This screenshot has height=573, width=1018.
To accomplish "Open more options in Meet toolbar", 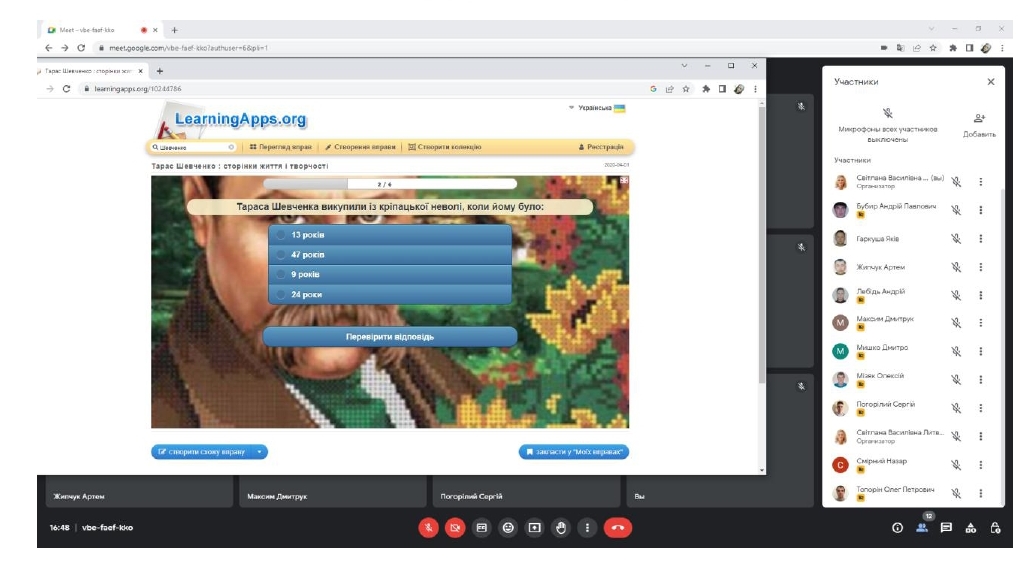I will pyautogui.click(x=587, y=528).
